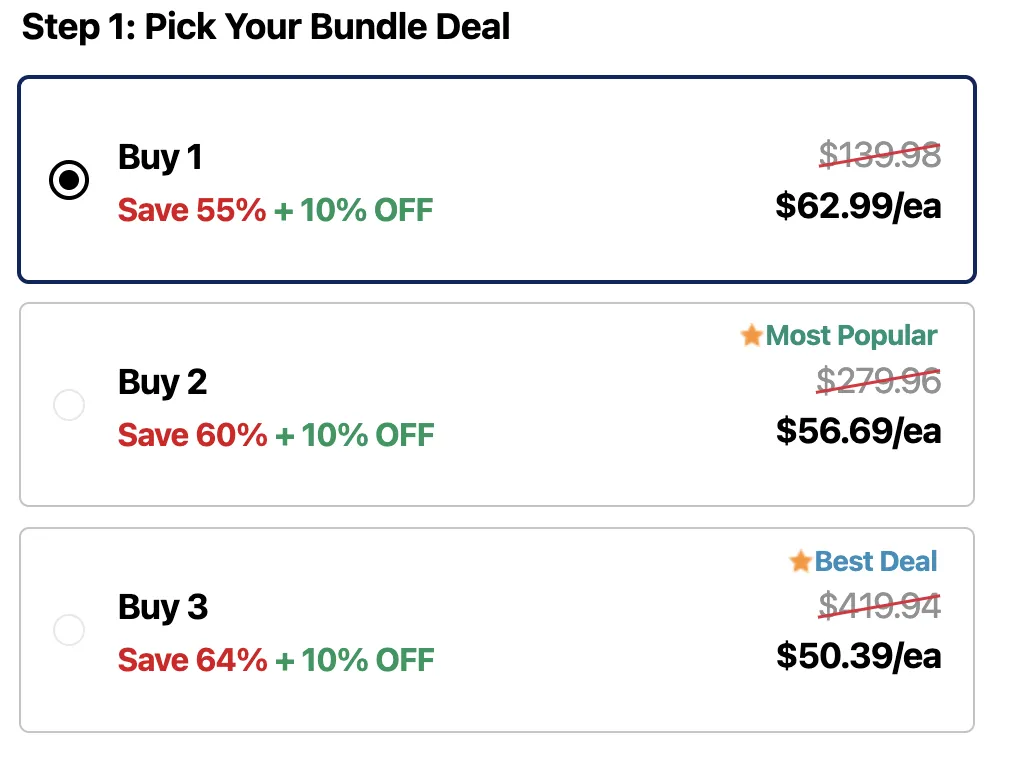This screenshot has width=1022, height=763.
Task: Click the Buy 2 label
Action: pyautogui.click(x=162, y=382)
